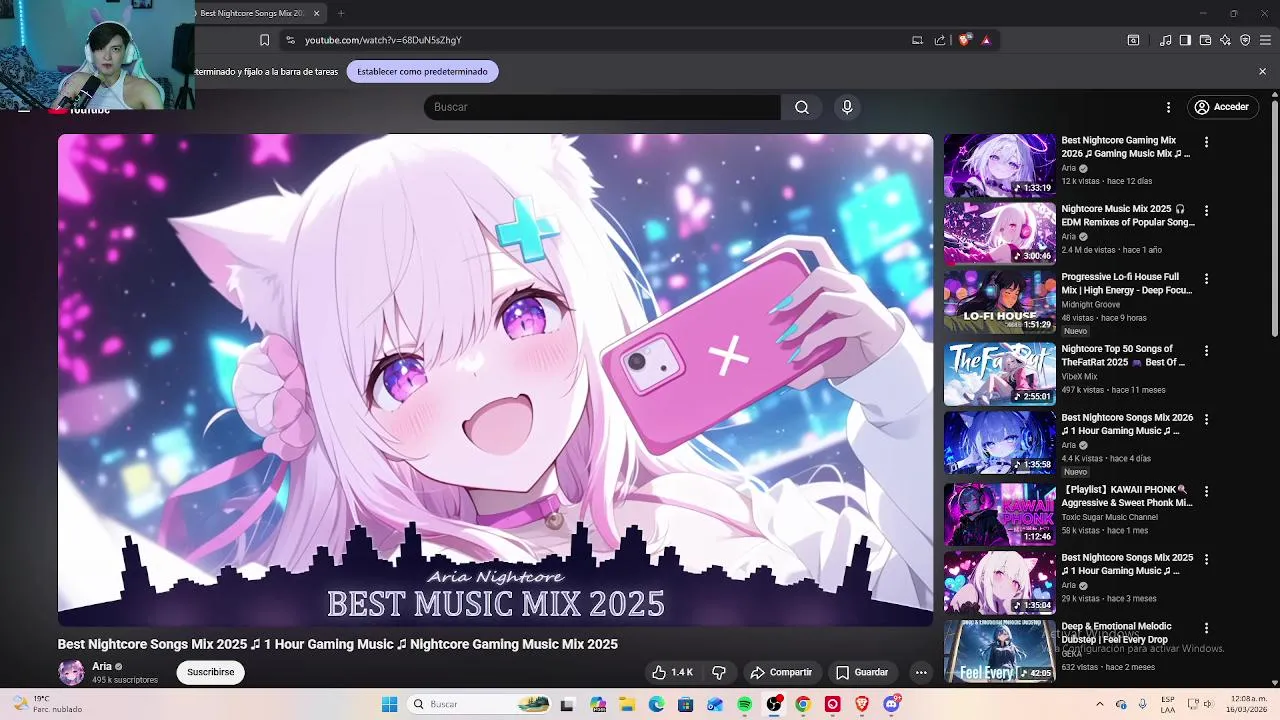Click KAWAII PHONK playlist title
The width and height of the screenshot is (1280, 720).
pyautogui.click(x=1127, y=496)
